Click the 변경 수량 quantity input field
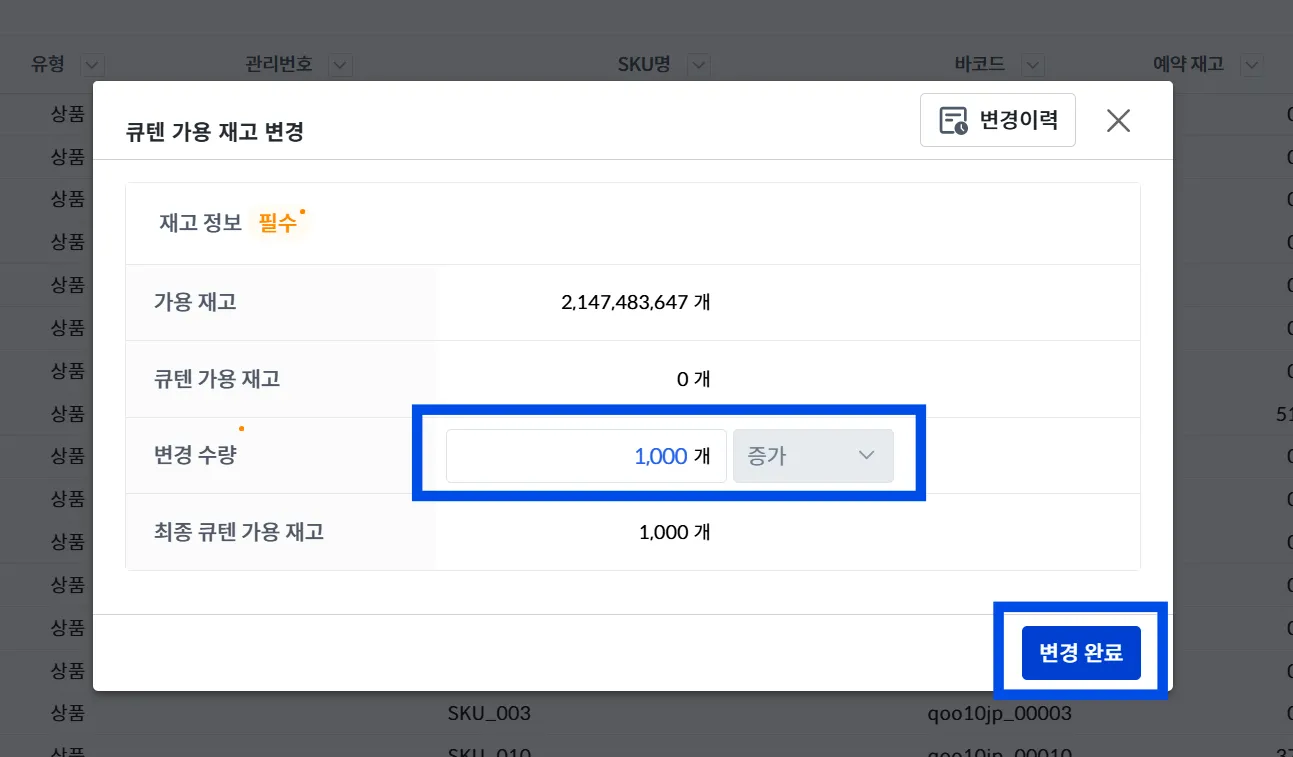This screenshot has height=757, width=1293. pos(586,456)
